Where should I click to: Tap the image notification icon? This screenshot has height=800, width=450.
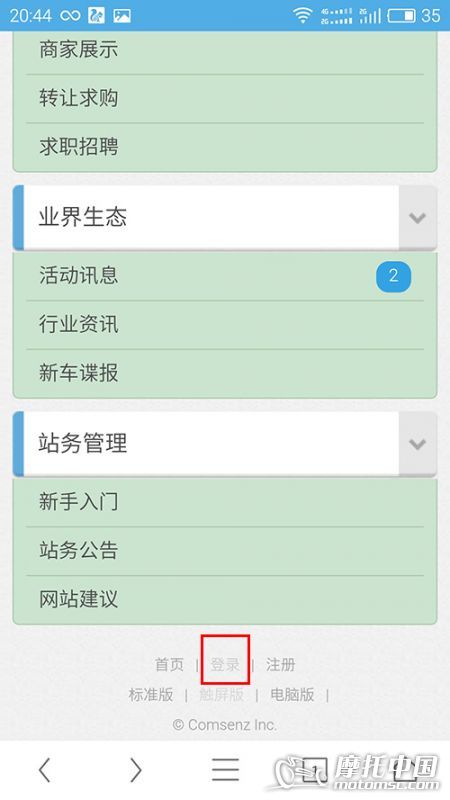click(x=122, y=16)
